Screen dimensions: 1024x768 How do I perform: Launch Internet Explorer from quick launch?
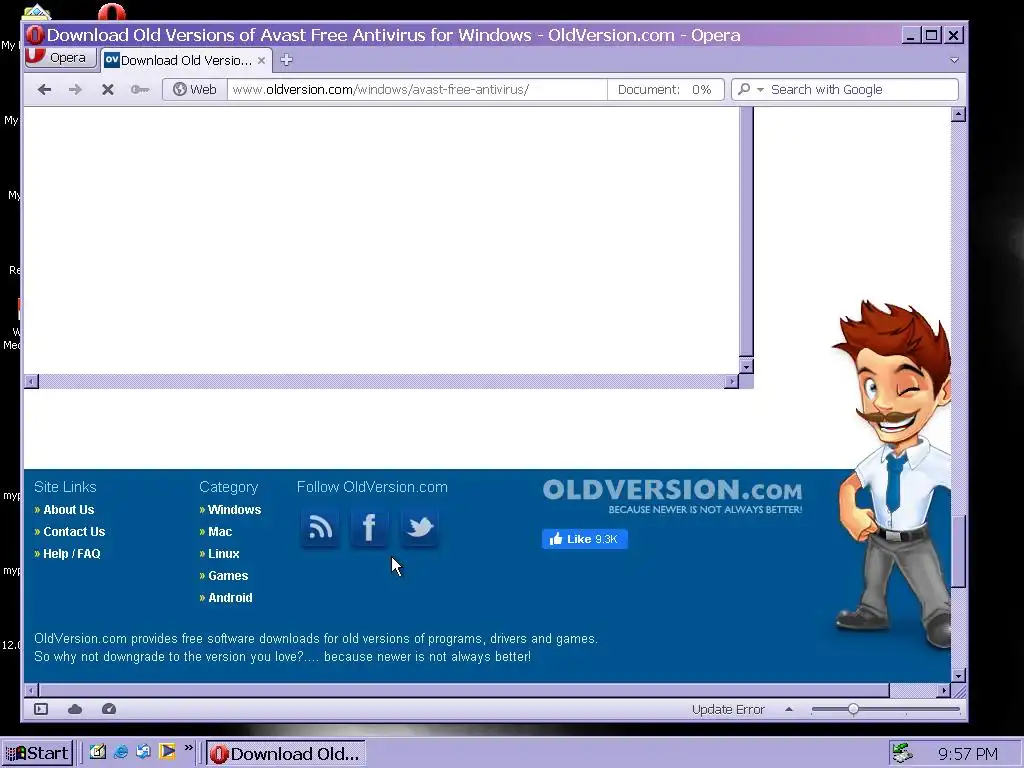point(121,752)
